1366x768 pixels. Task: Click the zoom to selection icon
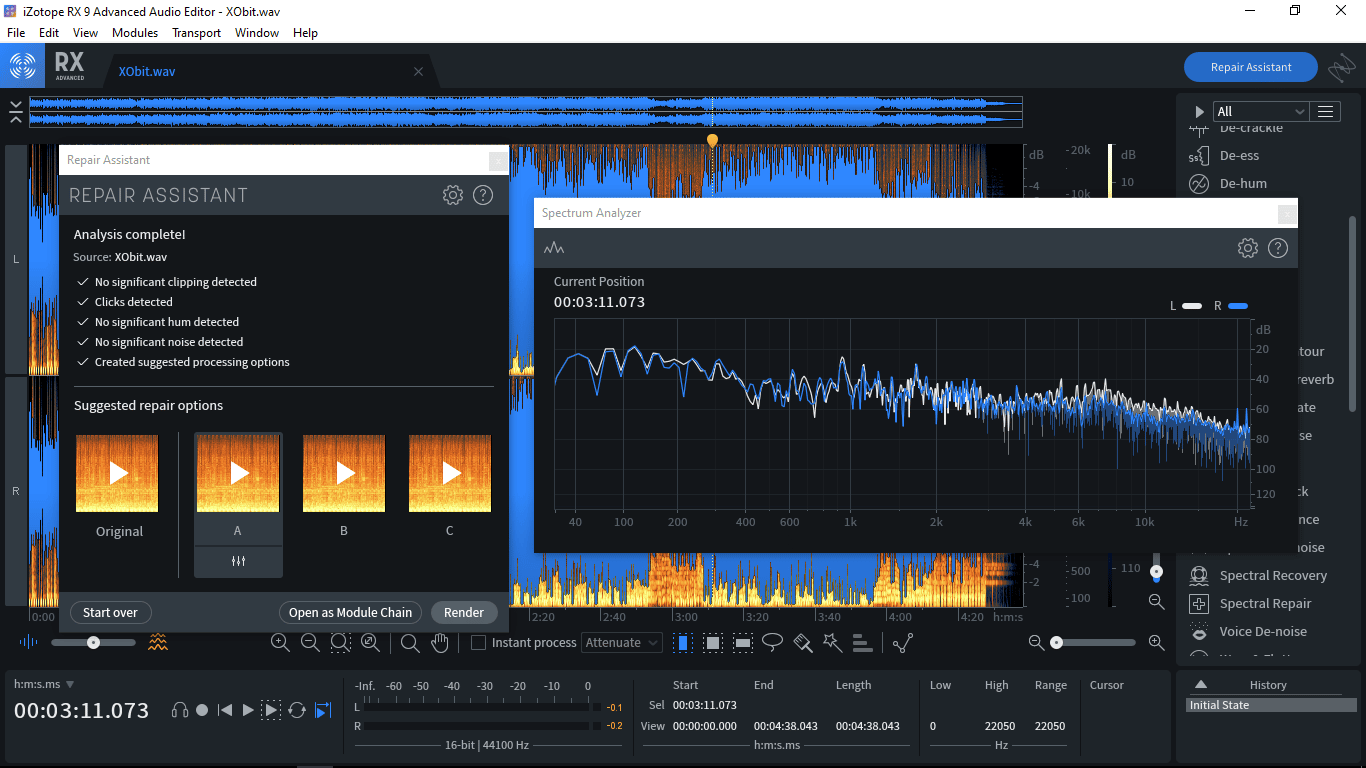340,643
